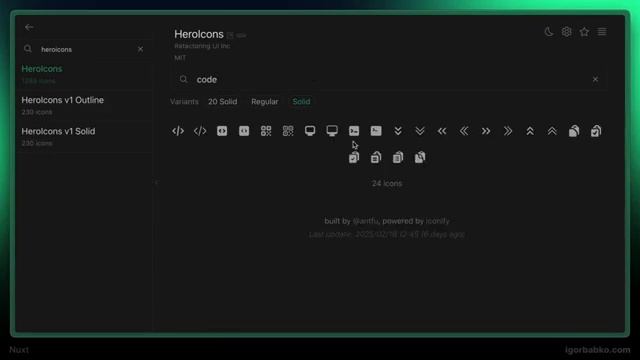Filter by the Regular variant
This screenshot has height=360, width=640.
pyautogui.click(x=264, y=102)
